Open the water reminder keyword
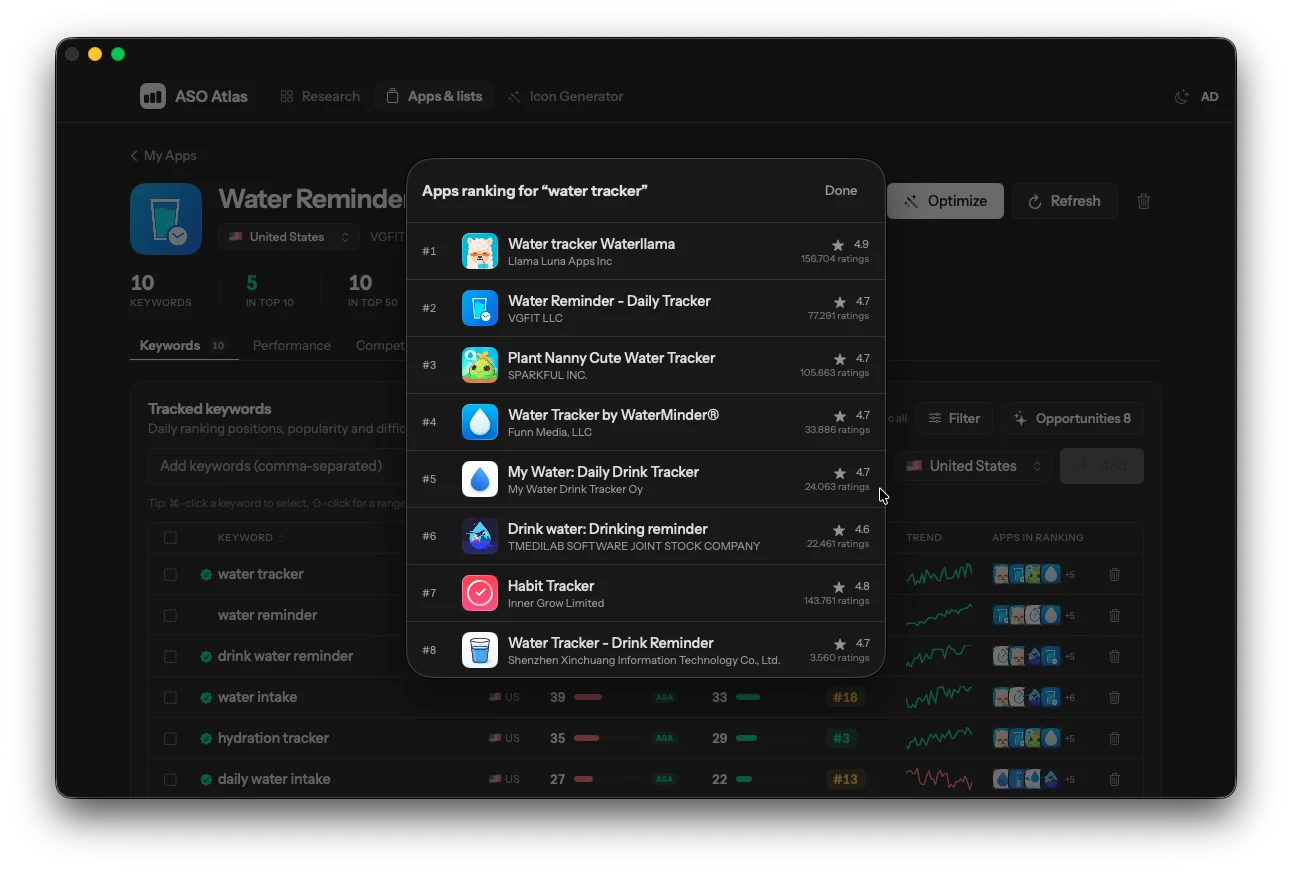This screenshot has height=872, width=1292. tap(267, 616)
